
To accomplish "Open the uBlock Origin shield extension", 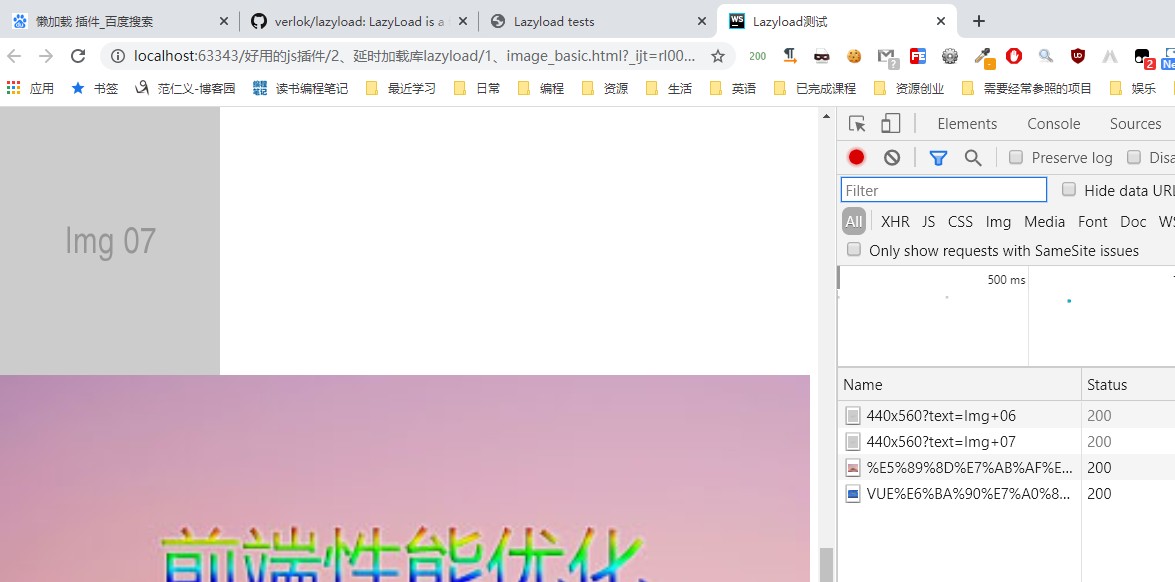I will [1078, 55].
